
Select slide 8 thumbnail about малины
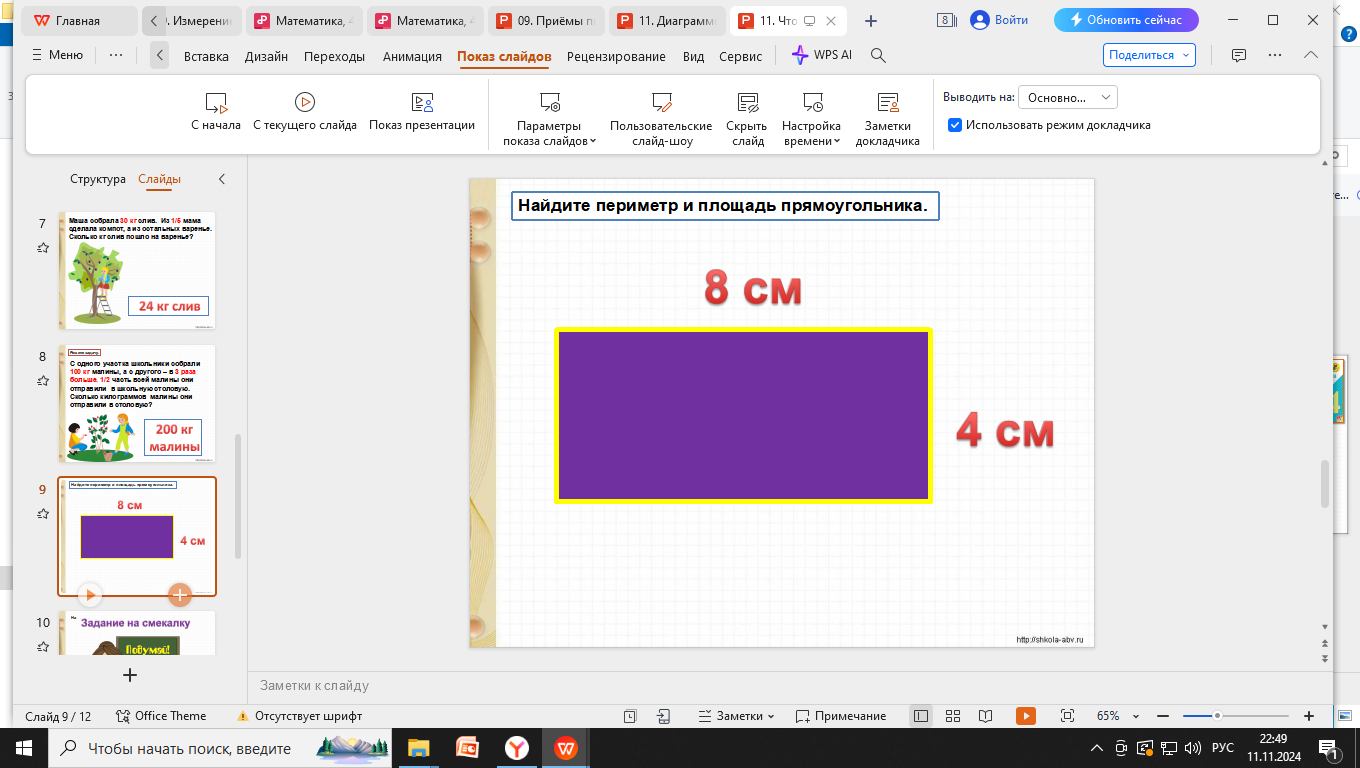pos(137,403)
